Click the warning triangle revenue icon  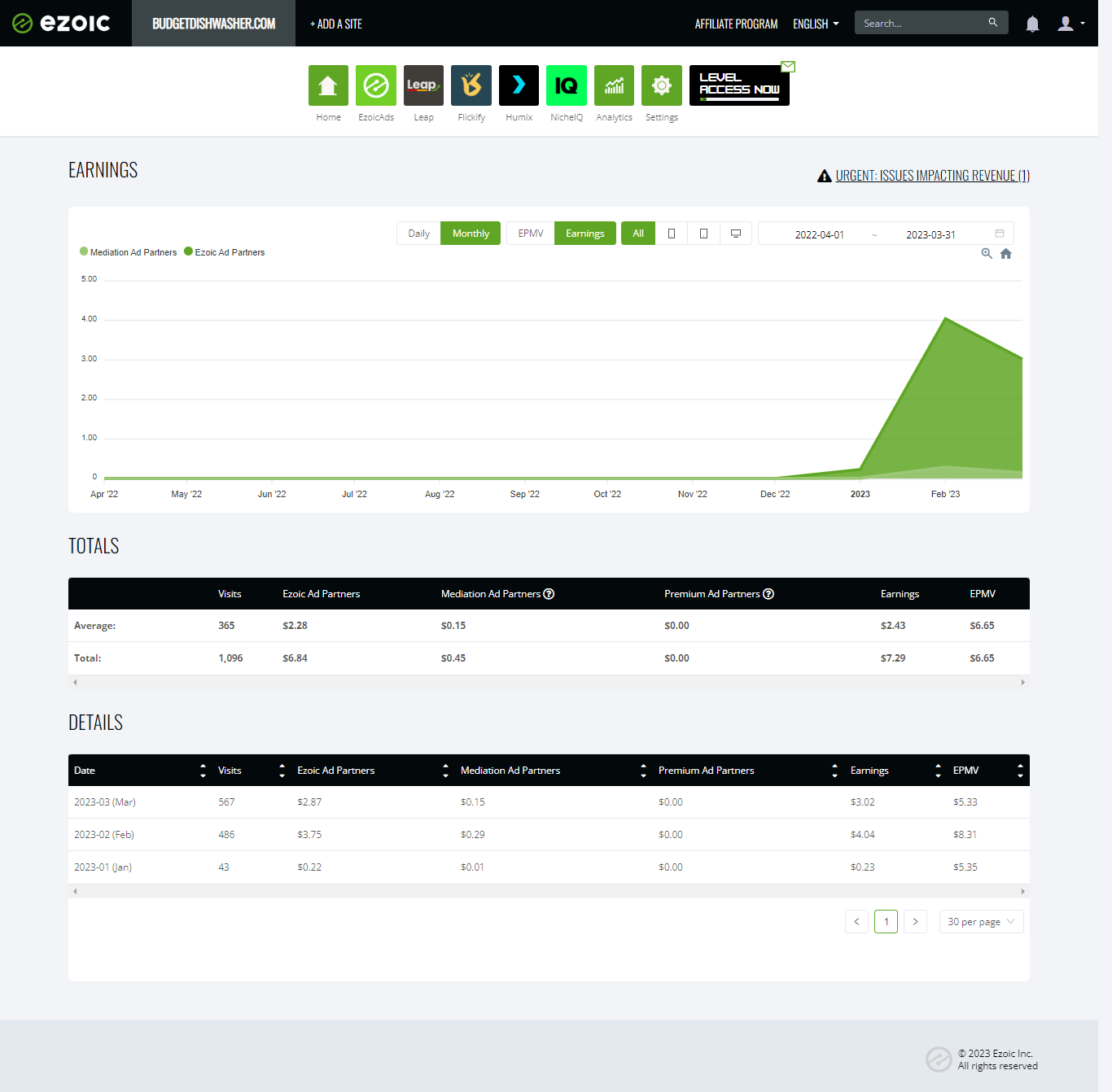click(x=824, y=176)
